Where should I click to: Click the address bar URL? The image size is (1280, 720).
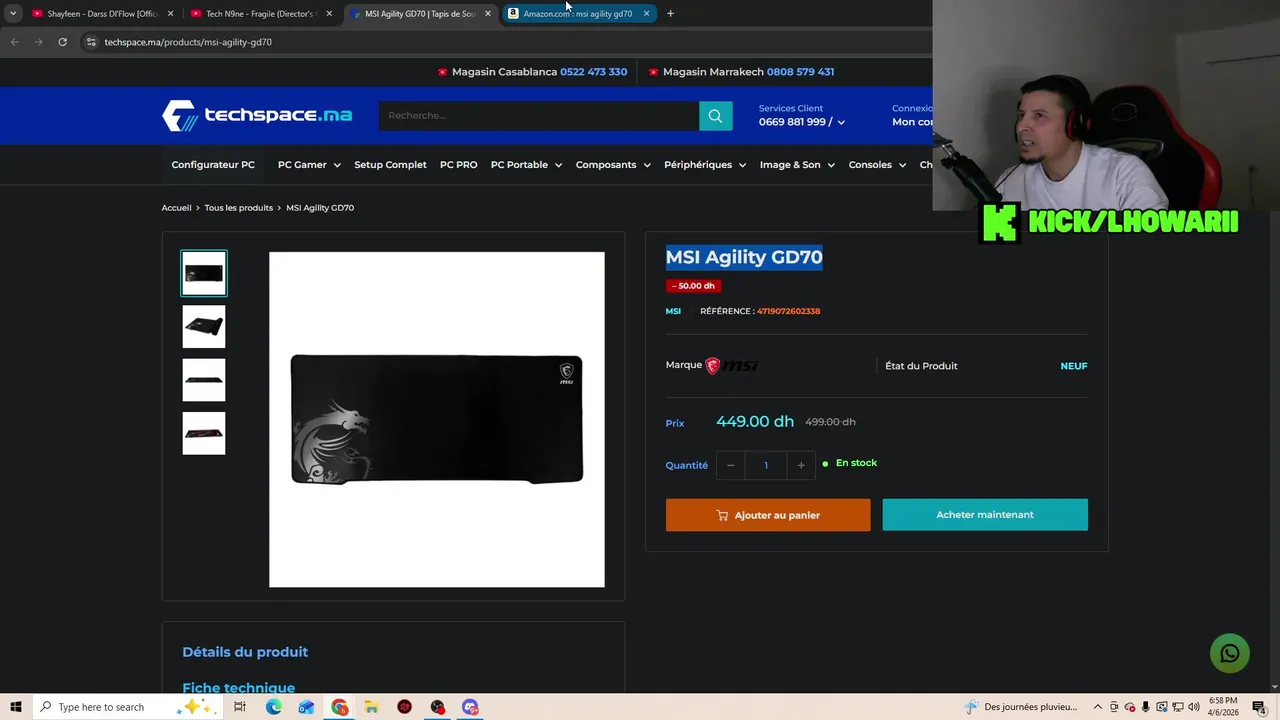click(x=188, y=42)
